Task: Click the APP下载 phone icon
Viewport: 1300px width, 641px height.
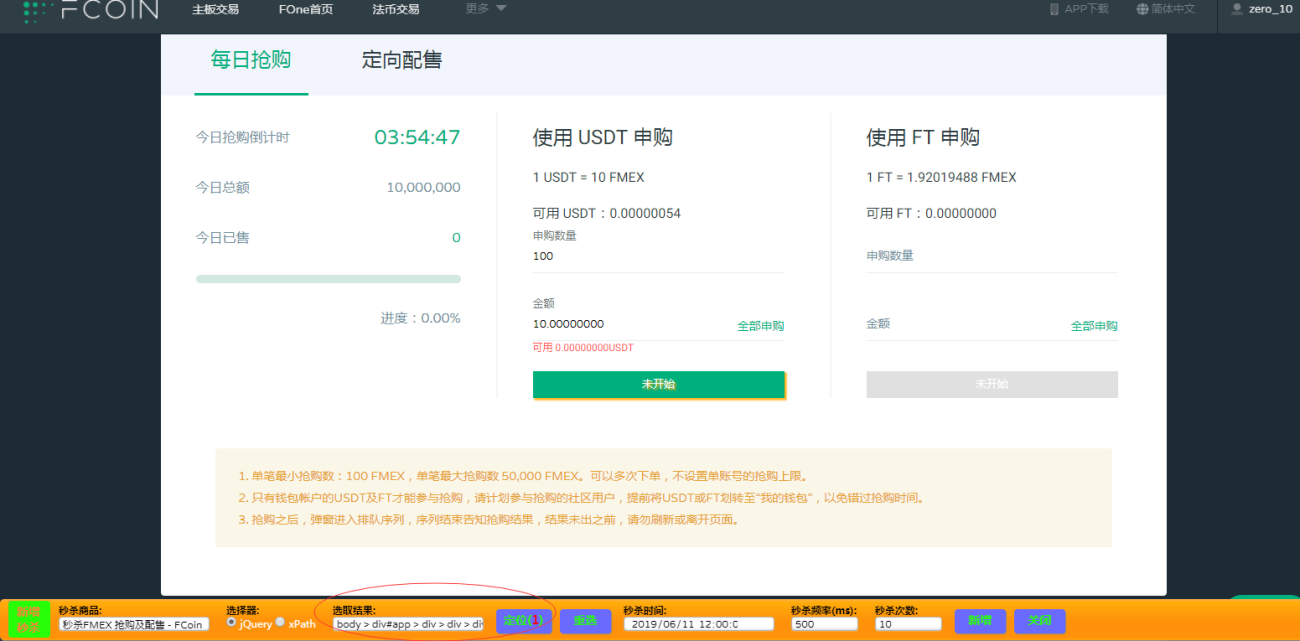Action: [x=1054, y=9]
